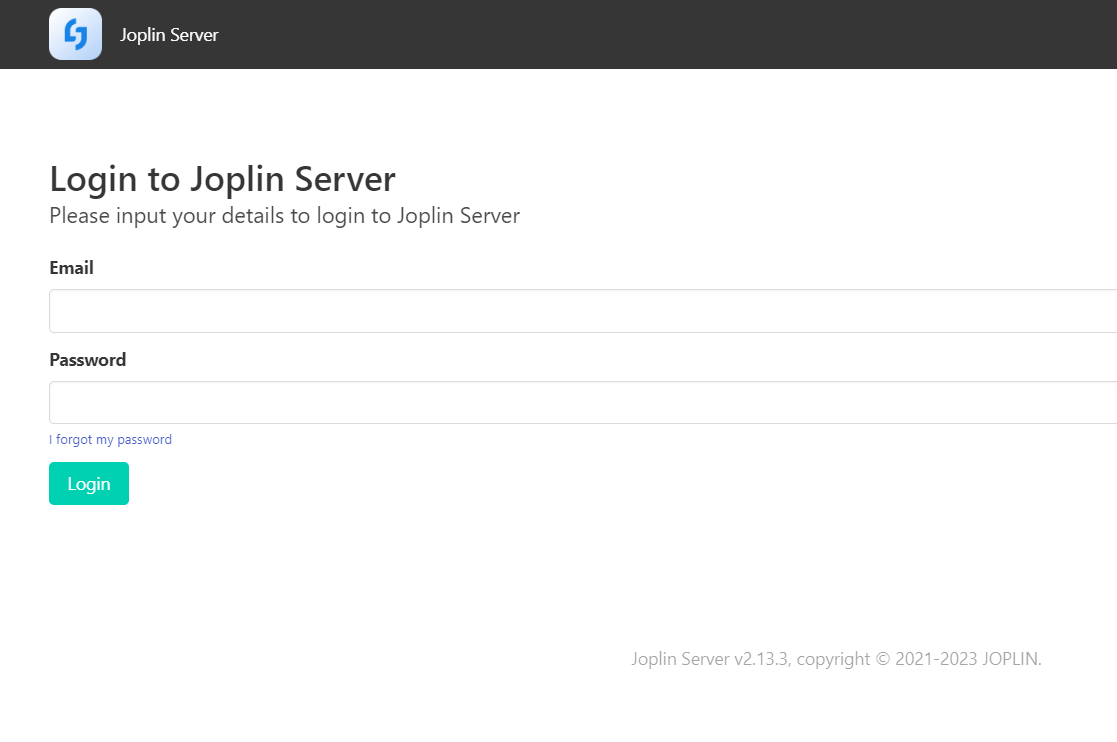Open the 'I forgot my password' link
1117x742 pixels.
coord(110,439)
